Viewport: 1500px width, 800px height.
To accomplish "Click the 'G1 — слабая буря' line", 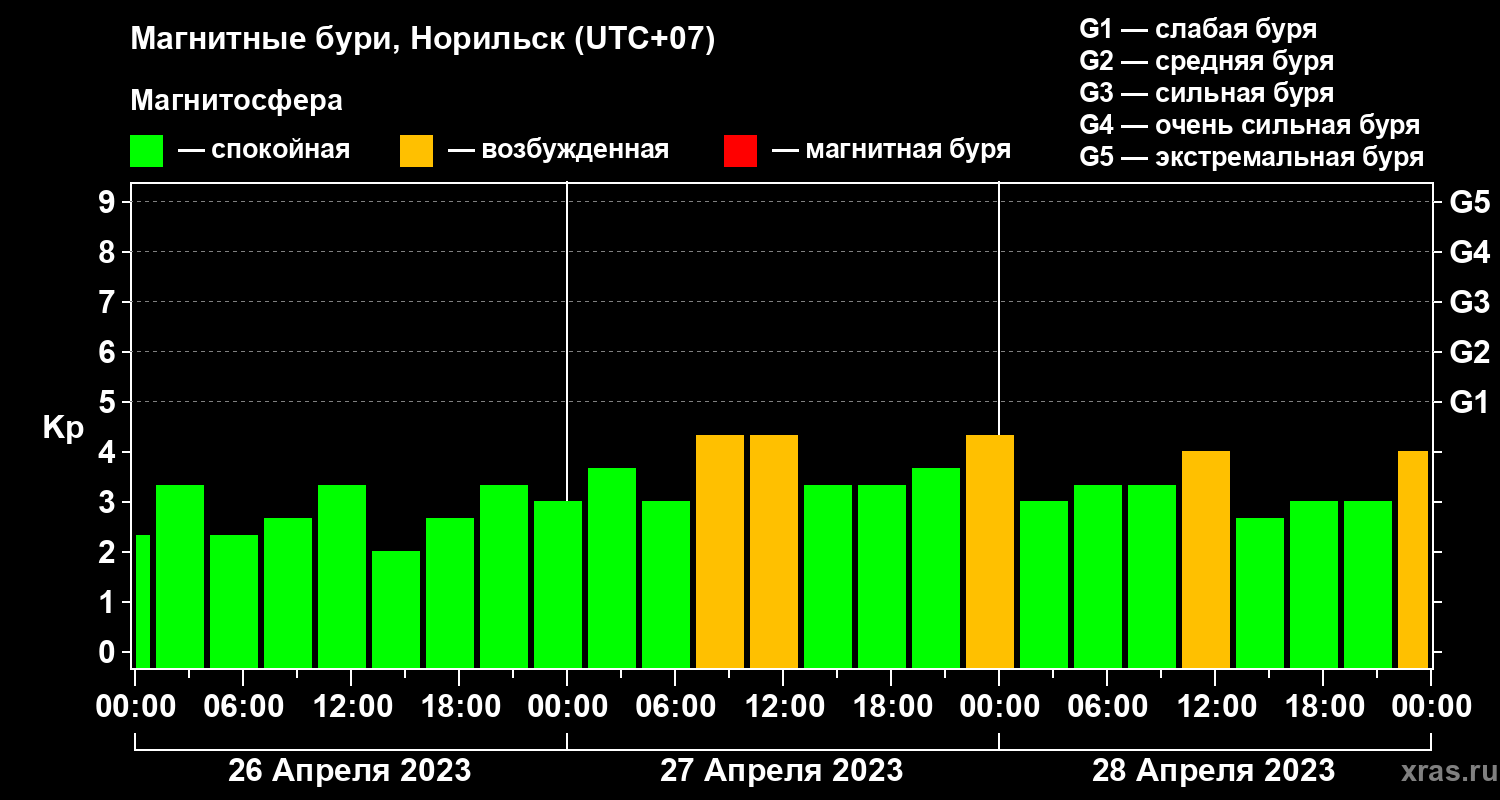I will pyautogui.click(x=1198, y=28).
